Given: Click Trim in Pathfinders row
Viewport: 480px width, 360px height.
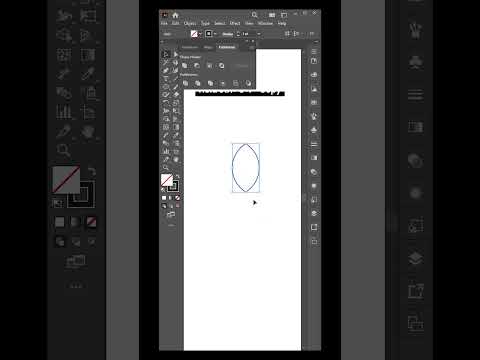Looking at the screenshot, I should pyautogui.click(x=198, y=83).
